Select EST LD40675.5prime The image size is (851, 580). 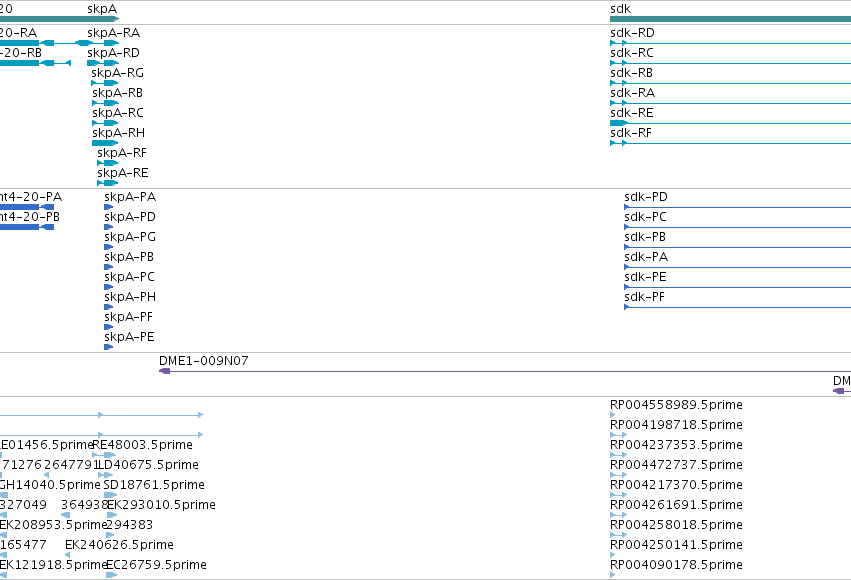click(x=148, y=465)
